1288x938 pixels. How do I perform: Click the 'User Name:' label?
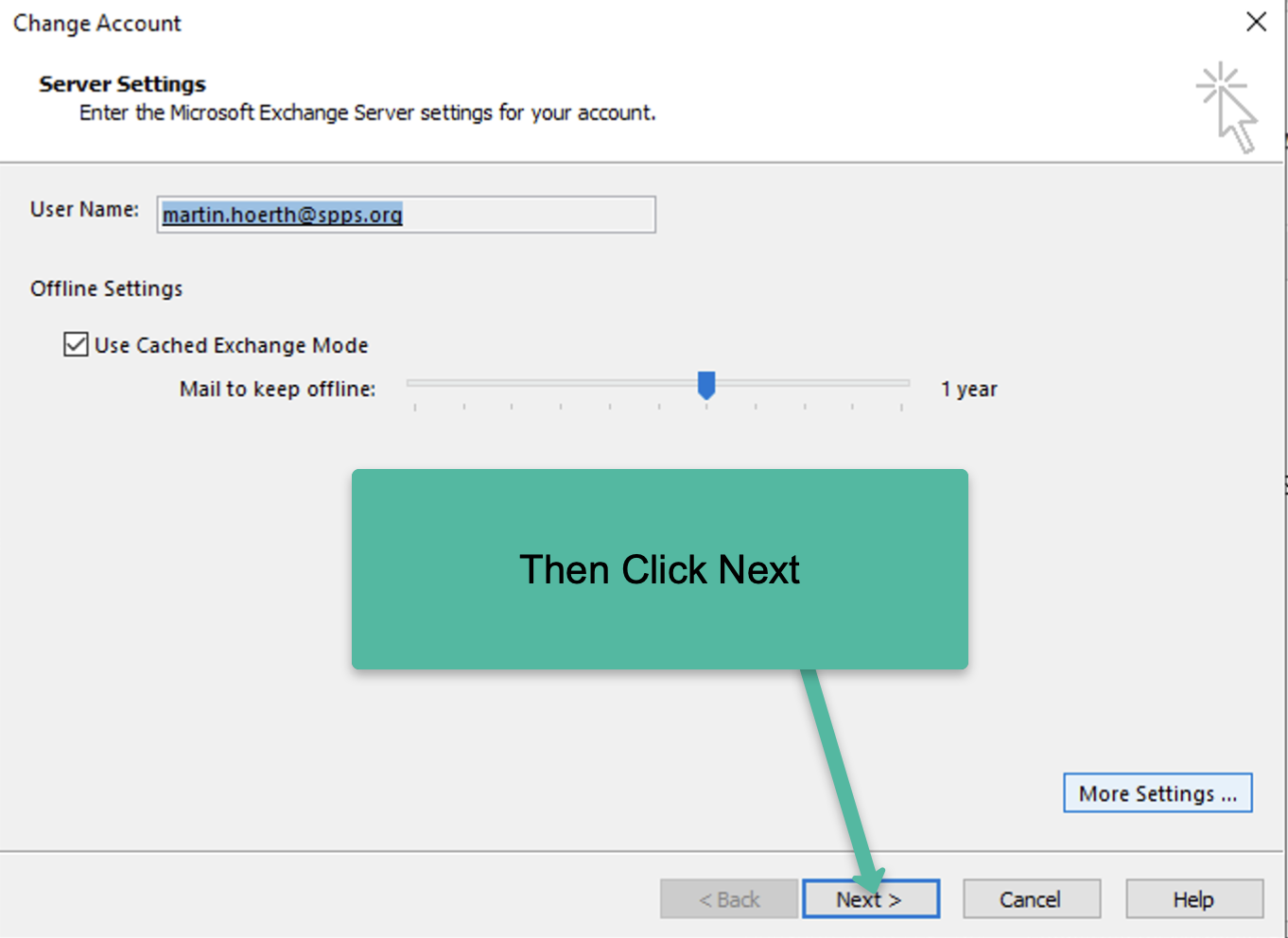[x=84, y=209]
